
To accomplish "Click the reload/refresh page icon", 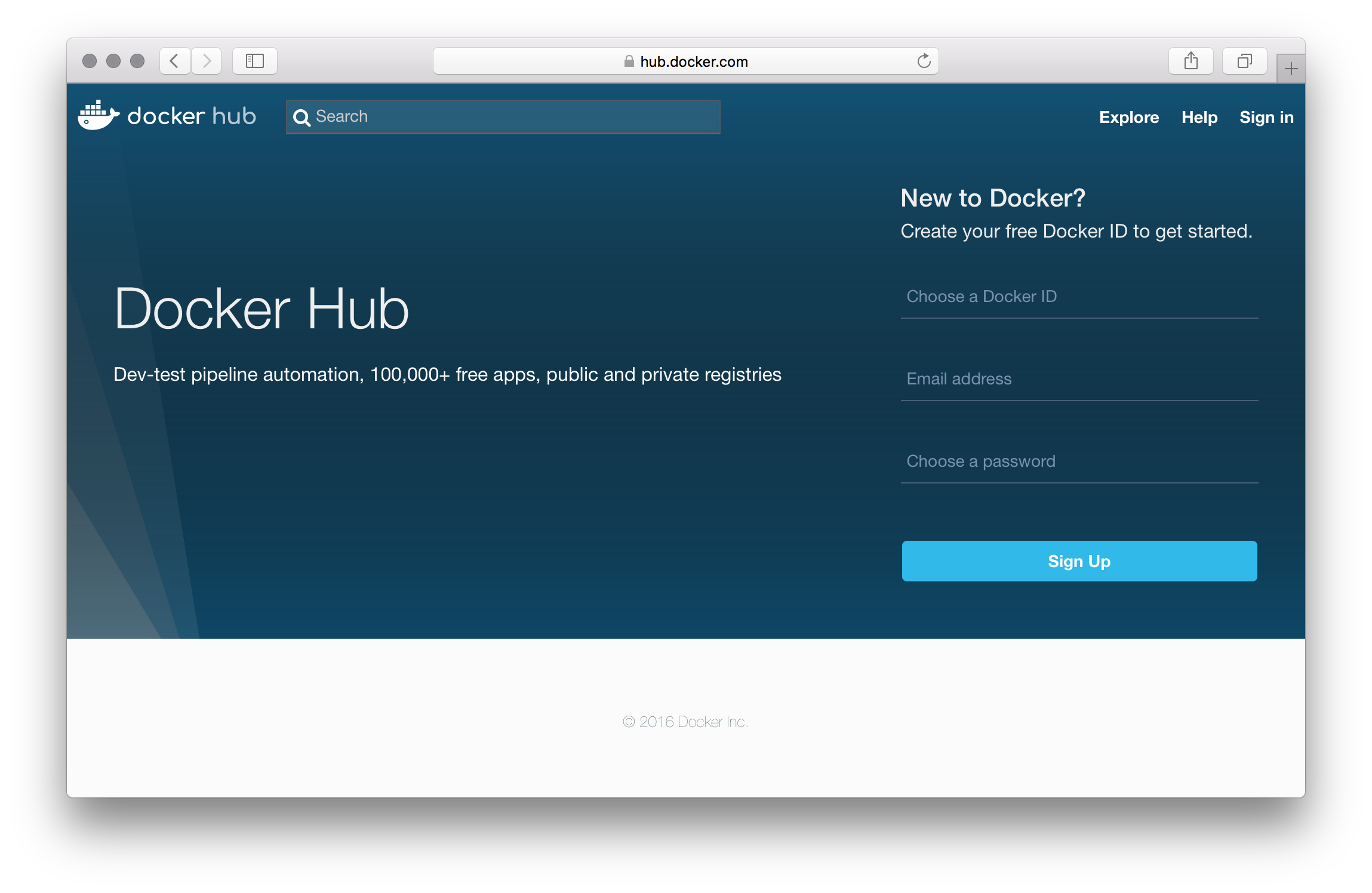I will click(x=924, y=62).
